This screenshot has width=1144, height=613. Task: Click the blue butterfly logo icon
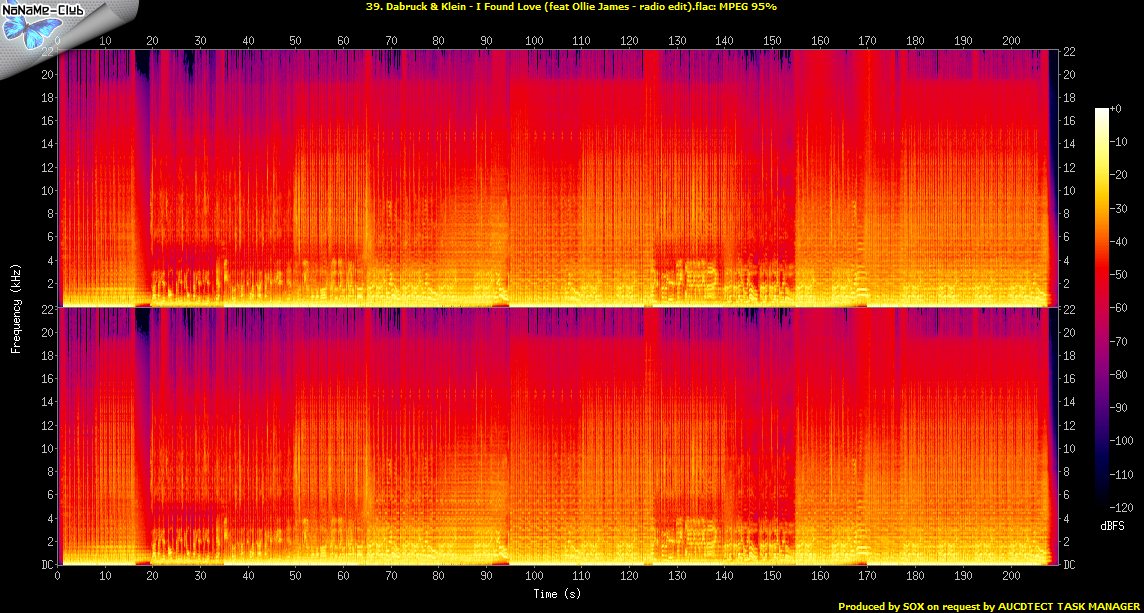coord(25,28)
